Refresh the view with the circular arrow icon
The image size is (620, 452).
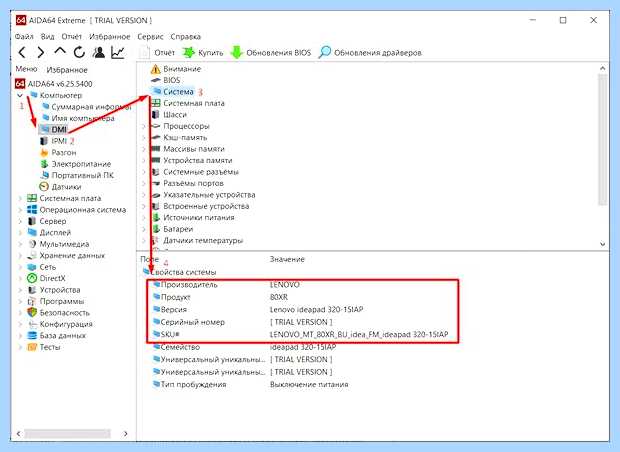(79, 52)
